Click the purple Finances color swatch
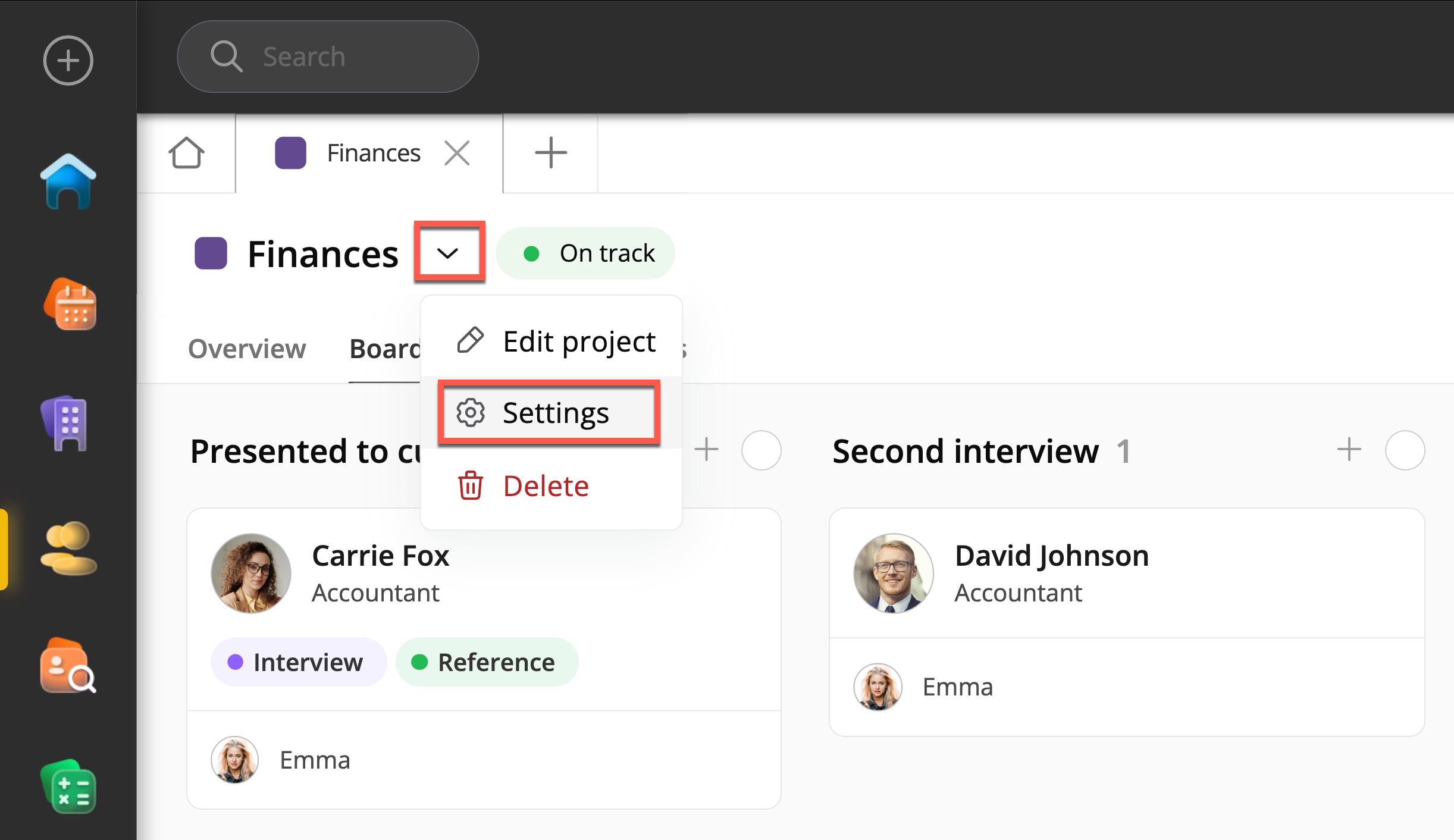This screenshot has width=1454, height=840. pos(211,253)
